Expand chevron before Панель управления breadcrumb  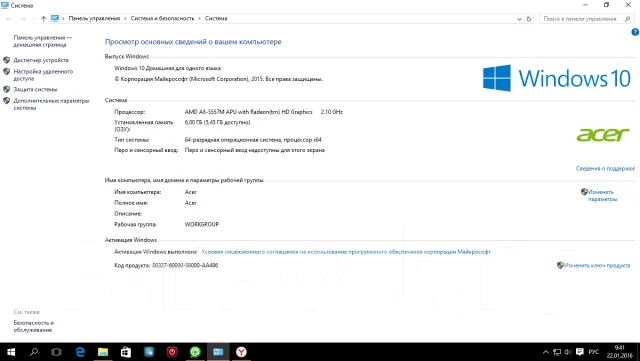point(63,18)
